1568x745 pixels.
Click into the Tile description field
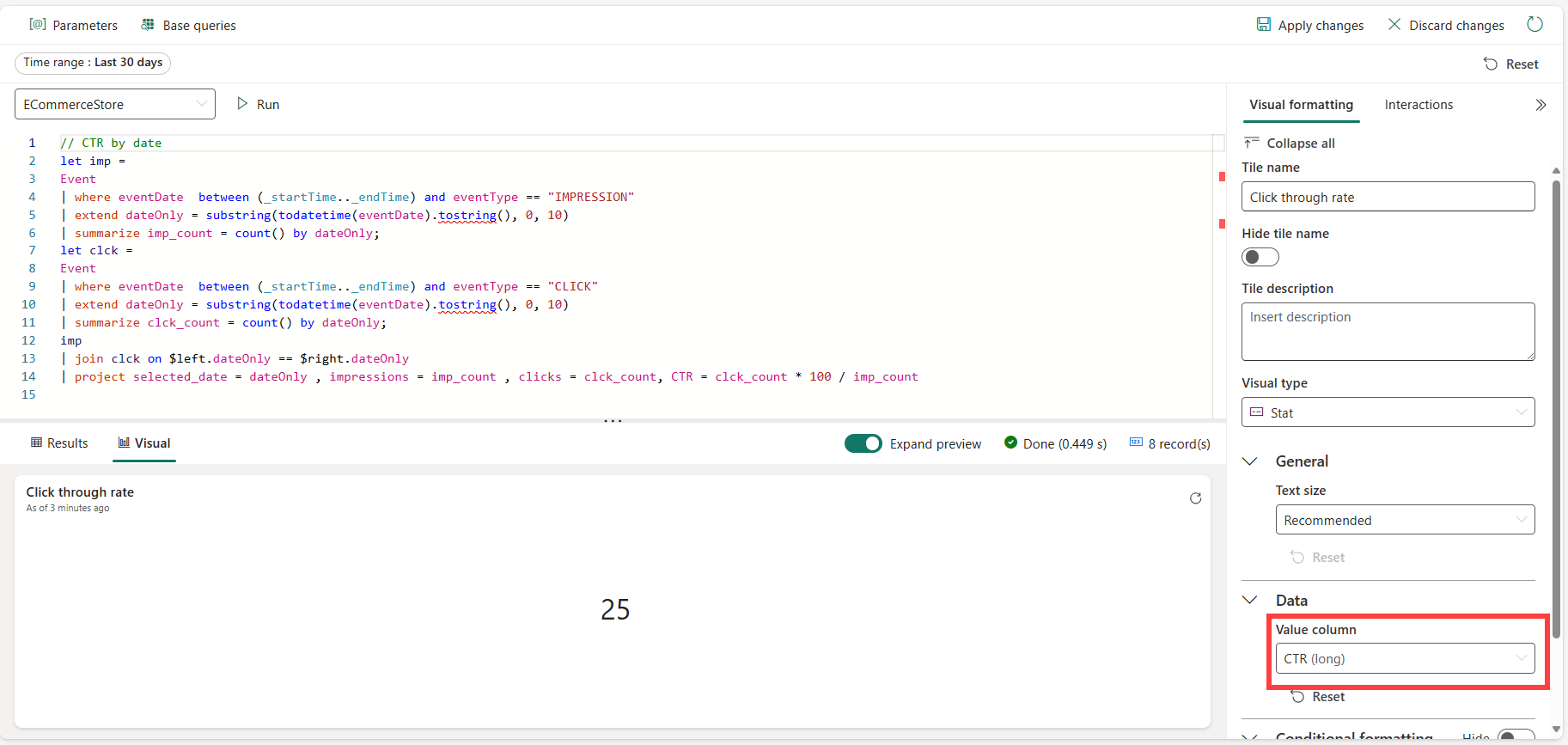[1388, 332]
